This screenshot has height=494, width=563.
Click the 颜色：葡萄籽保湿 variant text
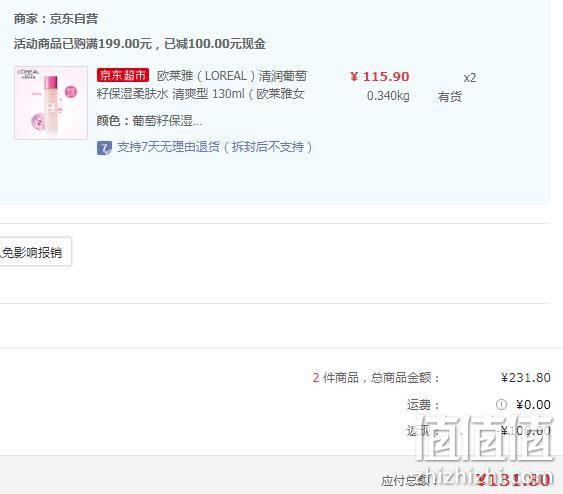click(x=149, y=121)
